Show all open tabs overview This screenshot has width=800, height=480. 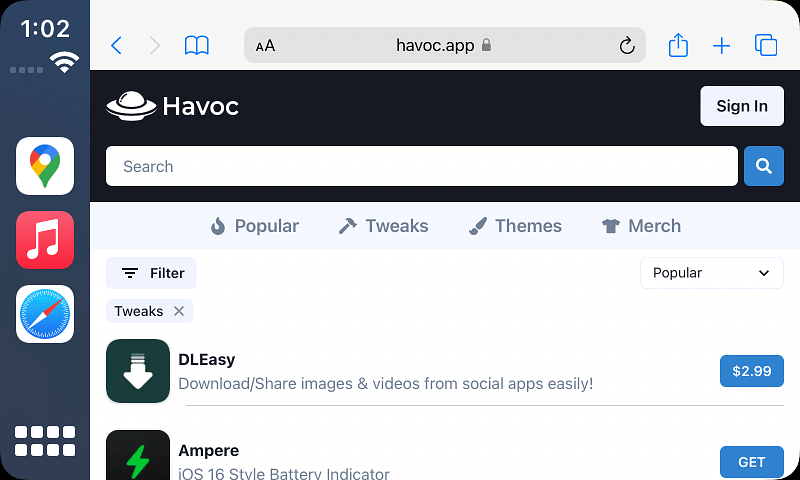(x=766, y=45)
